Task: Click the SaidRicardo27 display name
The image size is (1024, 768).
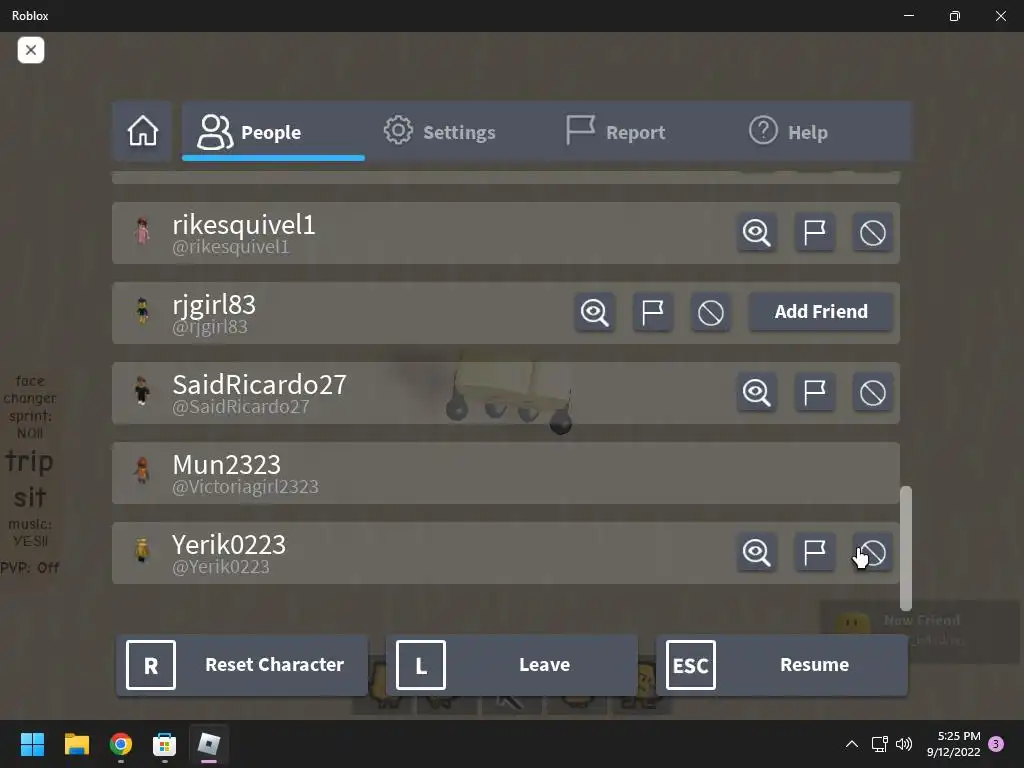Action: [259, 385]
